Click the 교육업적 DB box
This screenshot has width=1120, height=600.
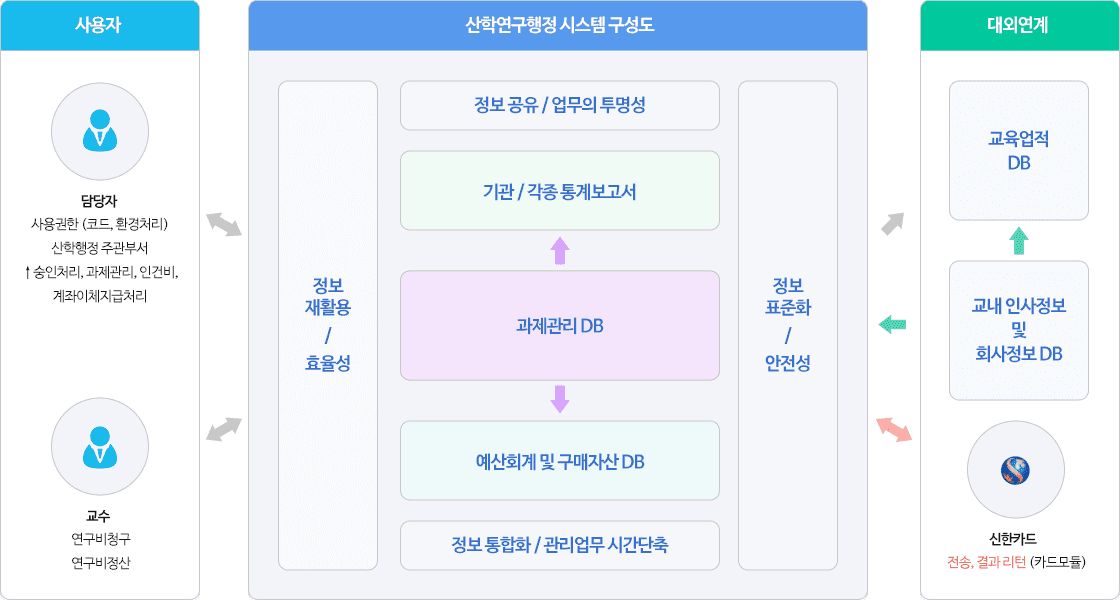pyautogui.click(x=1018, y=150)
